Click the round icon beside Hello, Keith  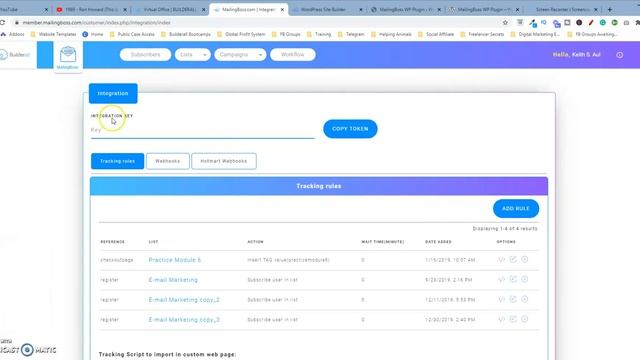point(620,55)
